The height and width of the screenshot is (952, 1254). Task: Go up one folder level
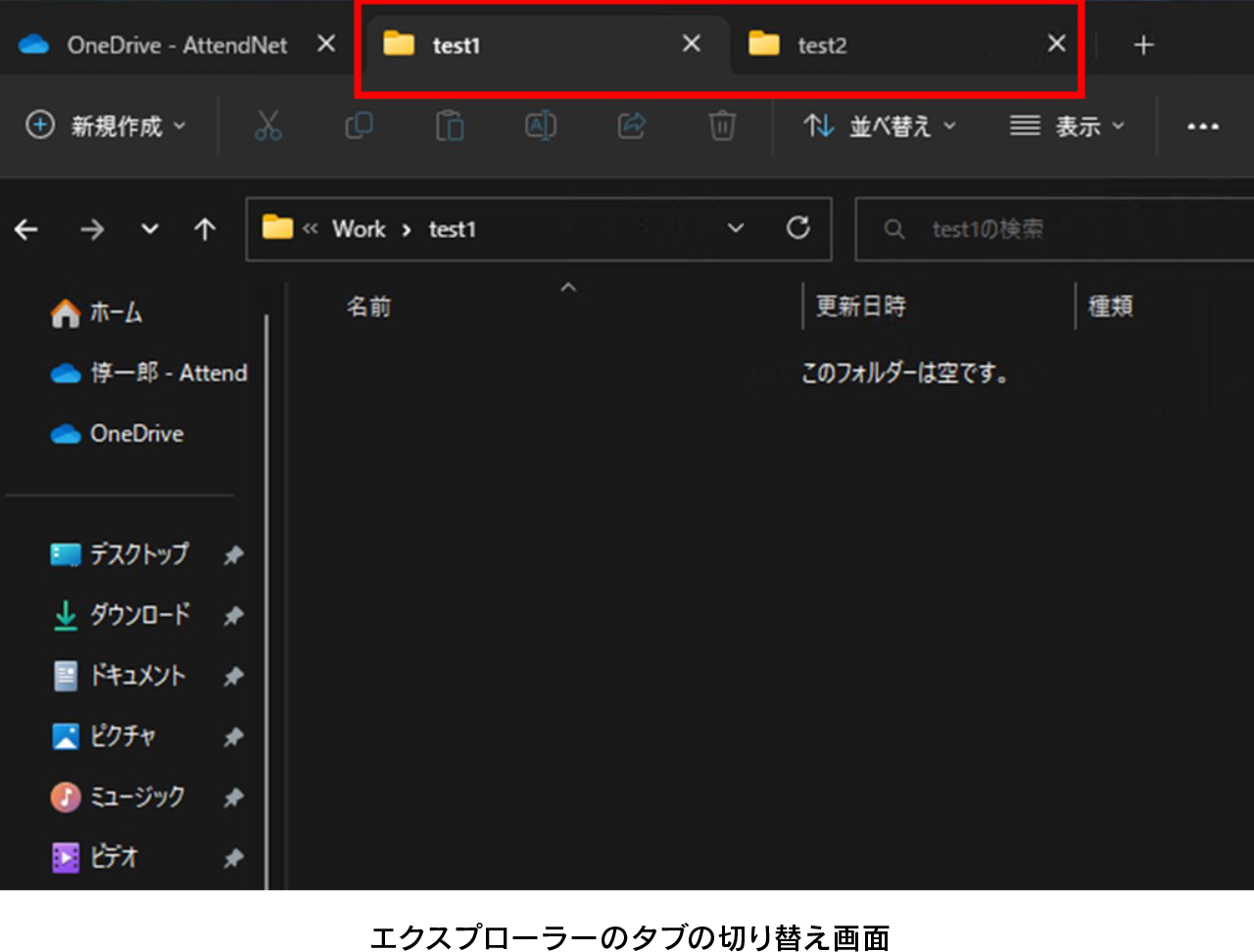point(205,229)
